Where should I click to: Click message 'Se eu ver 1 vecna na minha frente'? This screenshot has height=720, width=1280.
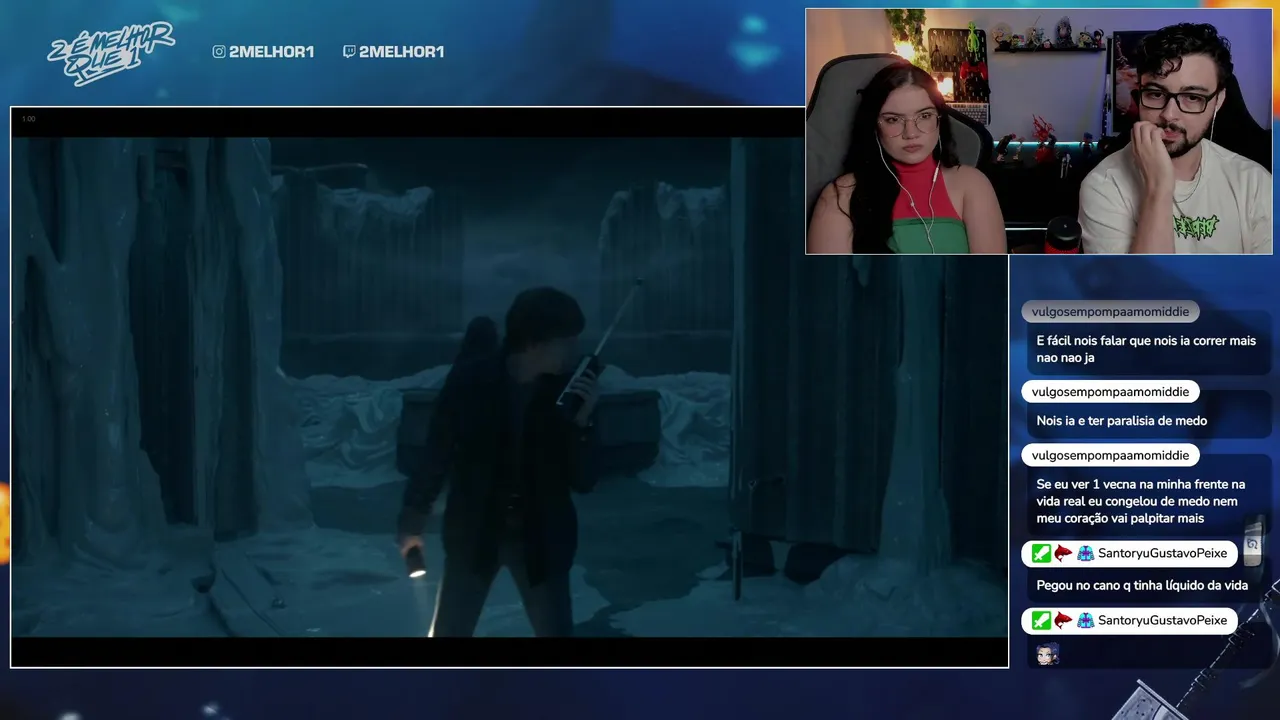(1141, 501)
